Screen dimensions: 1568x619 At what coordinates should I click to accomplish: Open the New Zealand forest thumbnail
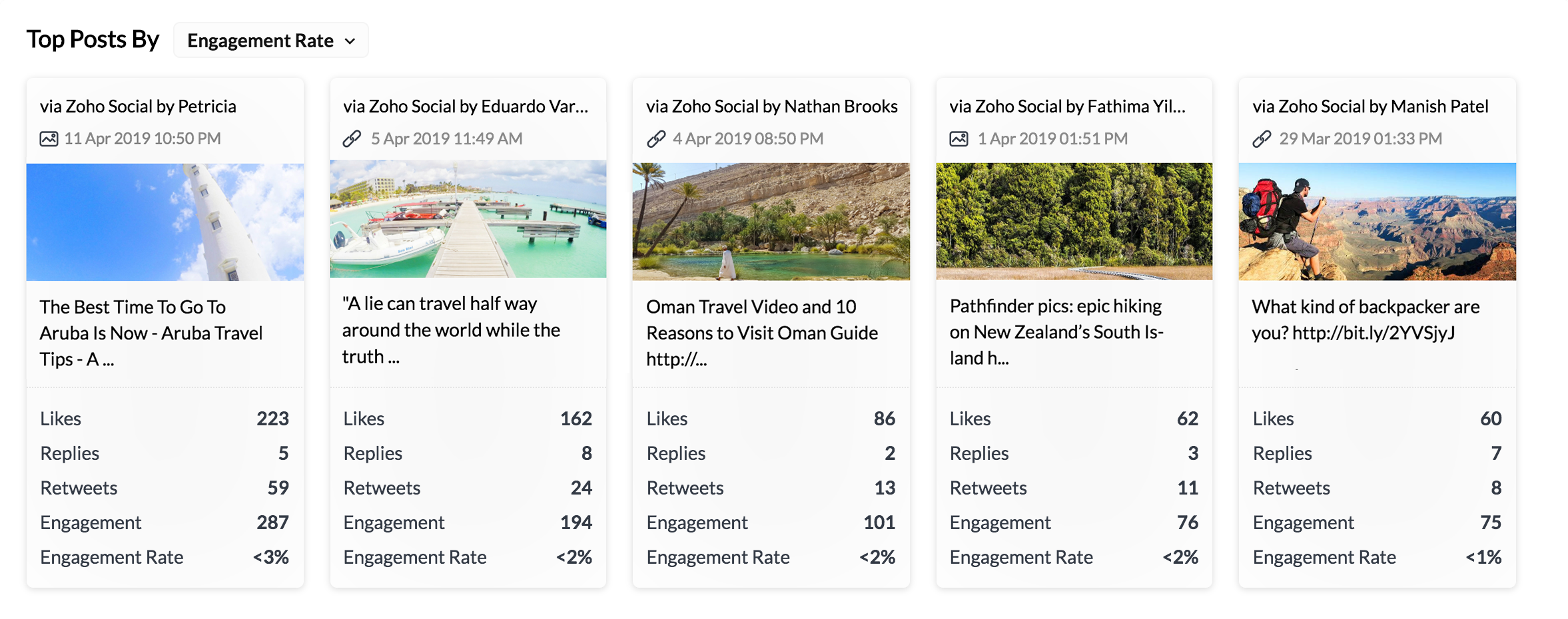(1074, 221)
